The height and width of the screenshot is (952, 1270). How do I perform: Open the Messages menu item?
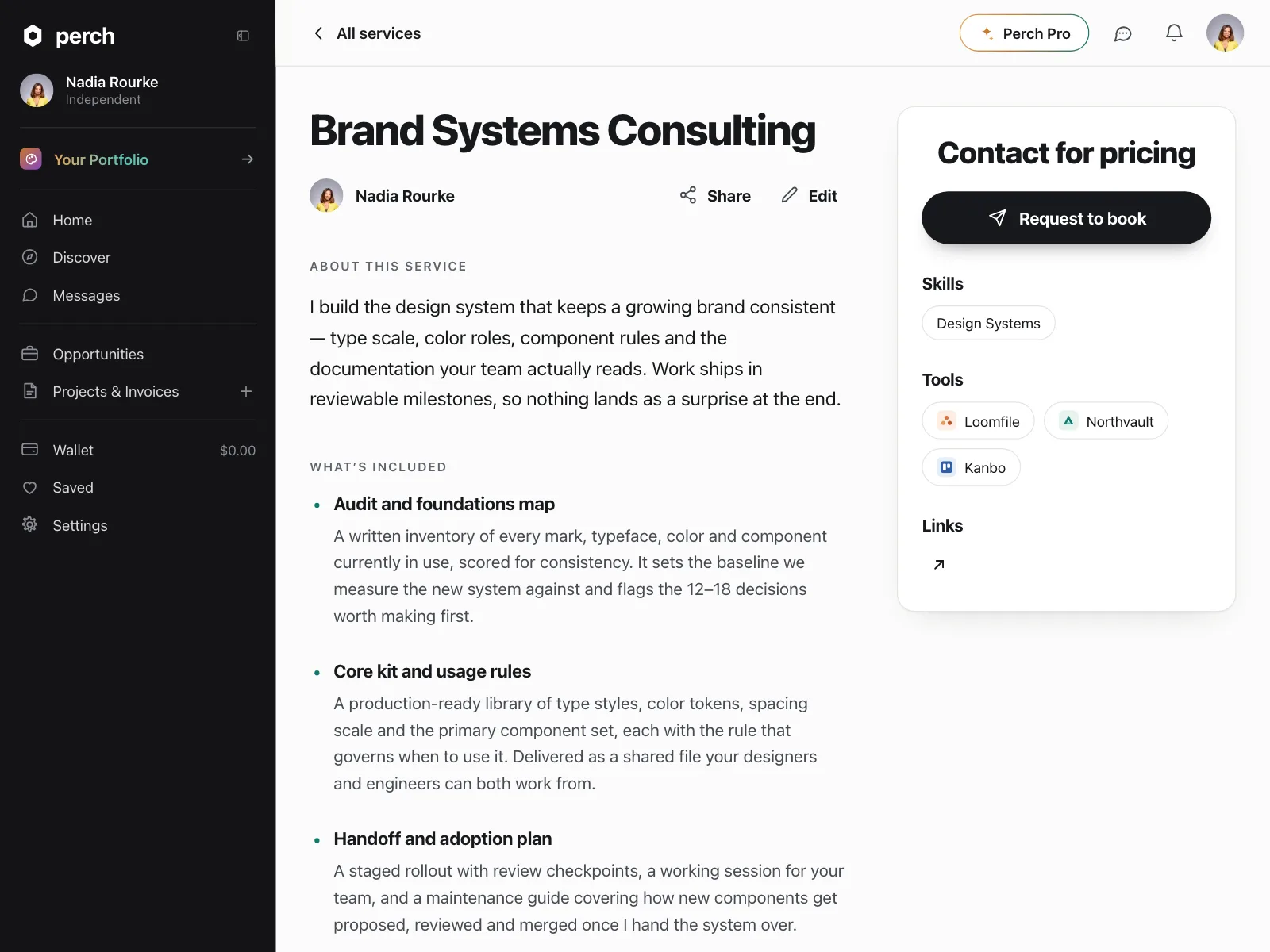point(87,296)
